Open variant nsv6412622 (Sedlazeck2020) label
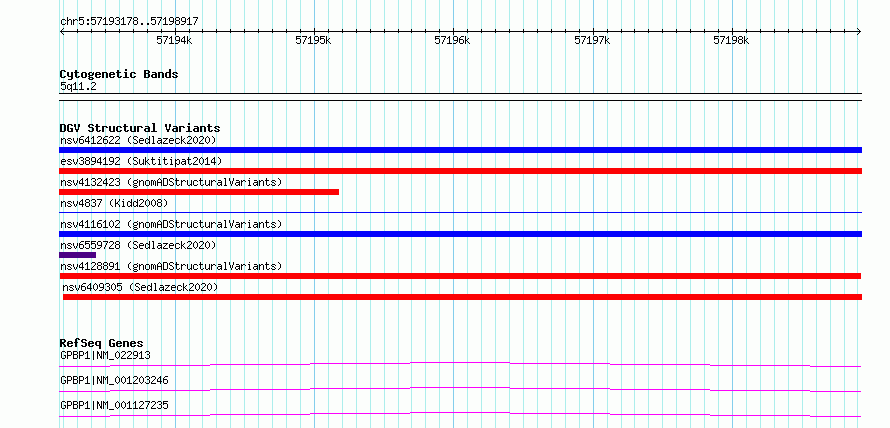This screenshot has height=428, width=890. click(x=138, y=140)
